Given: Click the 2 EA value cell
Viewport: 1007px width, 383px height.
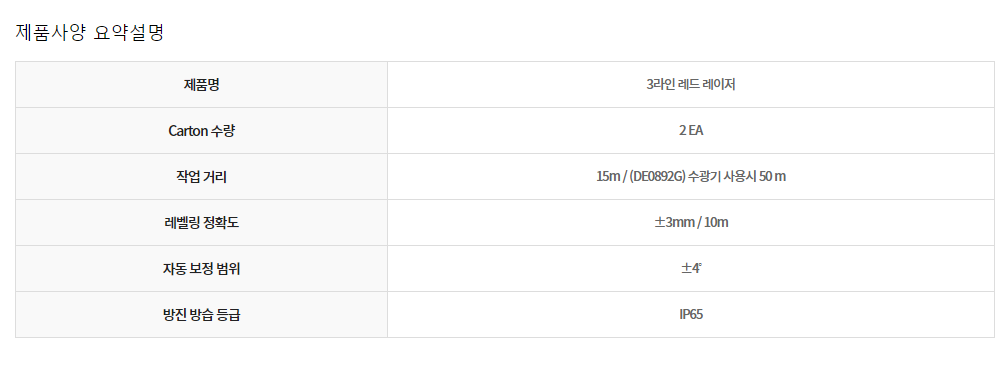Looking at the screenshot, I should pos(691,130).
